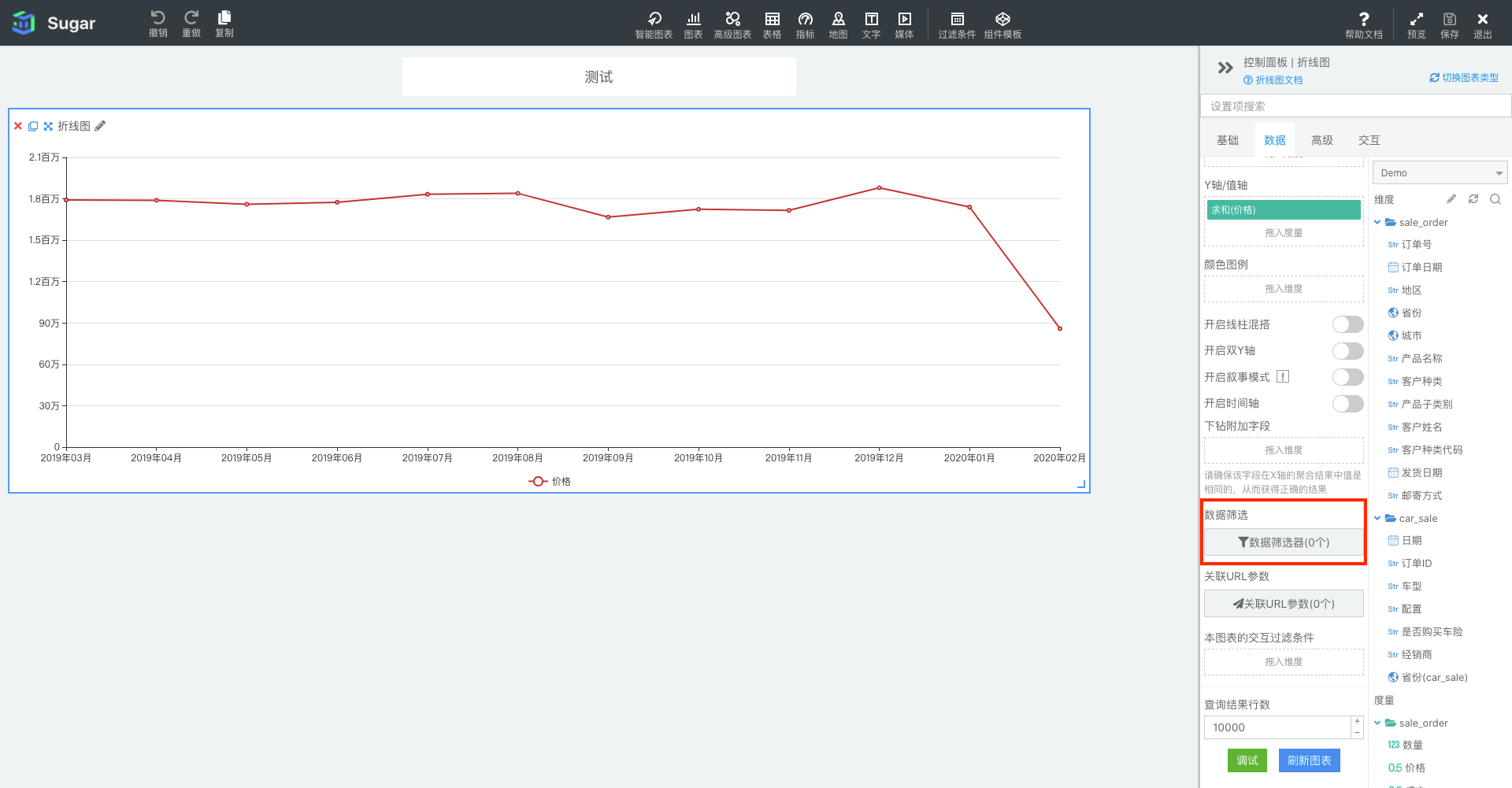Open 数据筛选器(0个) button
Image resolution: width=1512 pixels, height=788 pixels.
pos(1284,542)
